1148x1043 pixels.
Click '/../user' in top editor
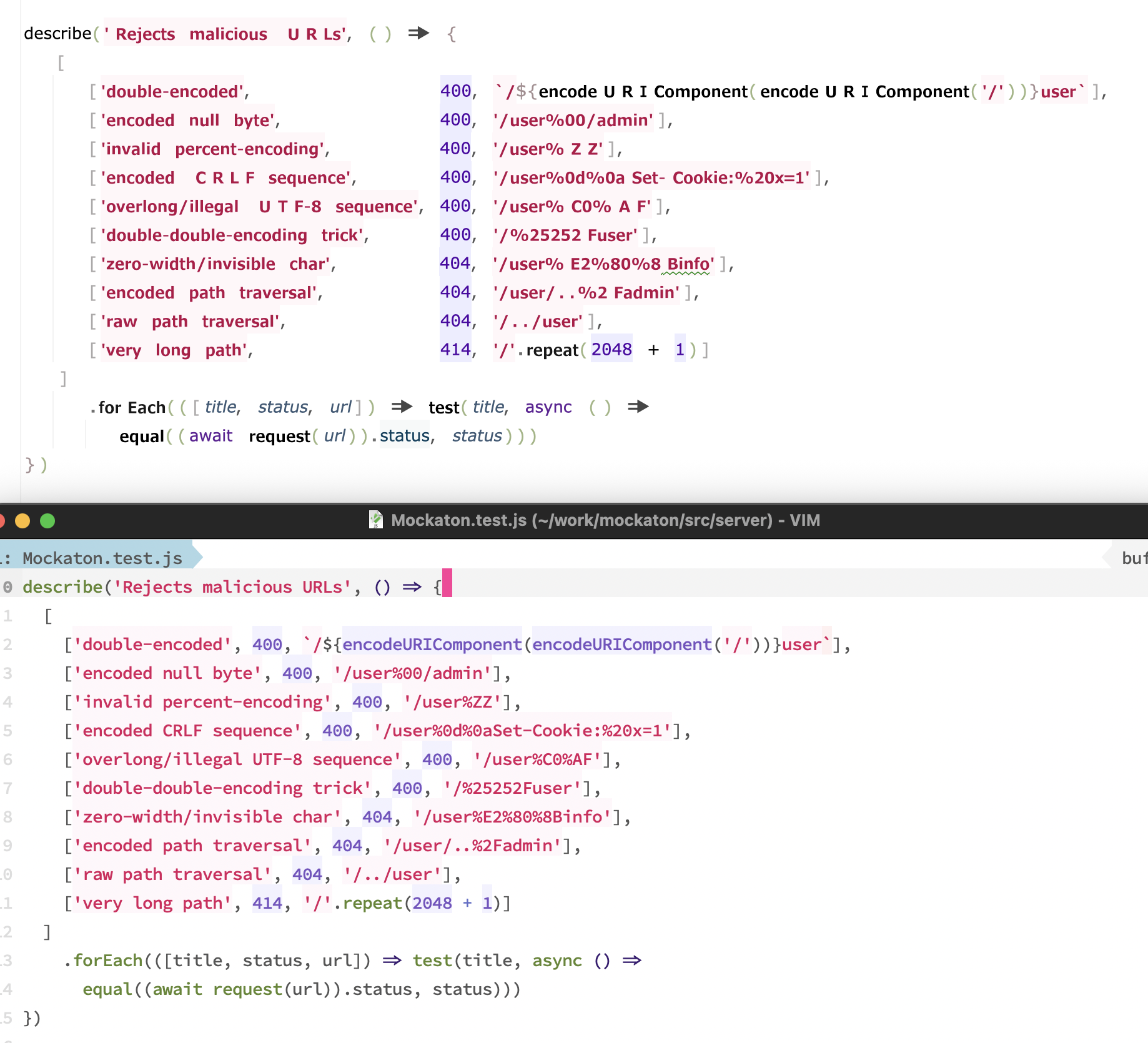coord(537,321)
